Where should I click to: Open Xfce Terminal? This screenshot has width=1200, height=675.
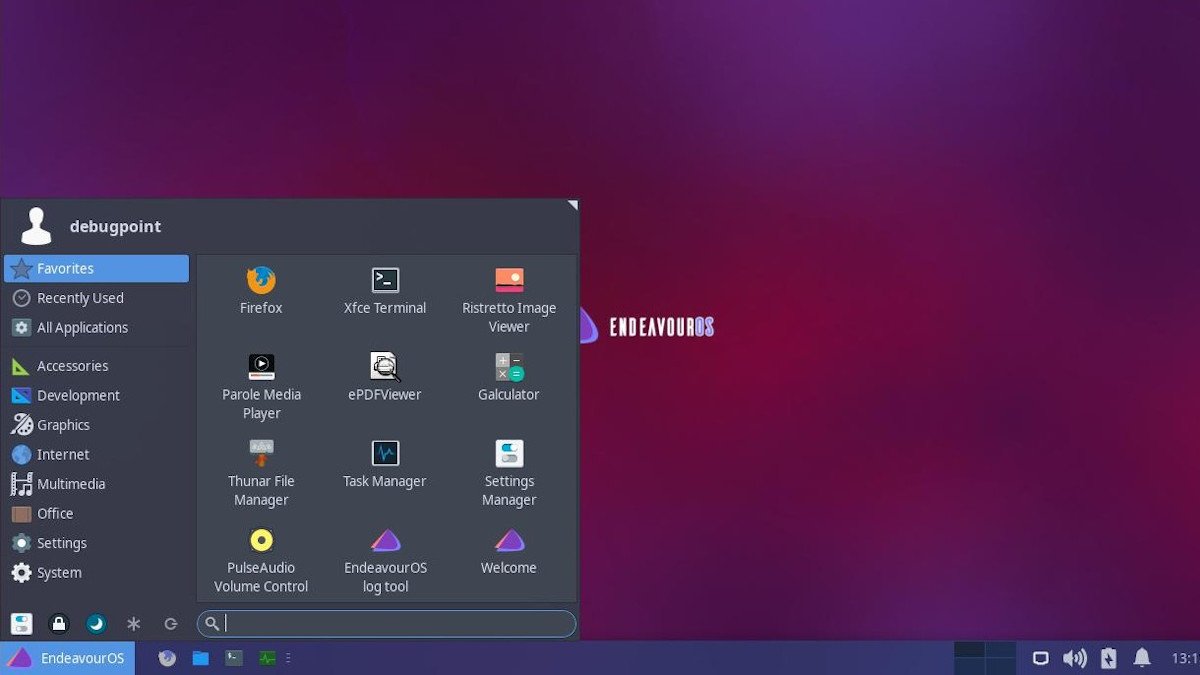click(384, 290)
